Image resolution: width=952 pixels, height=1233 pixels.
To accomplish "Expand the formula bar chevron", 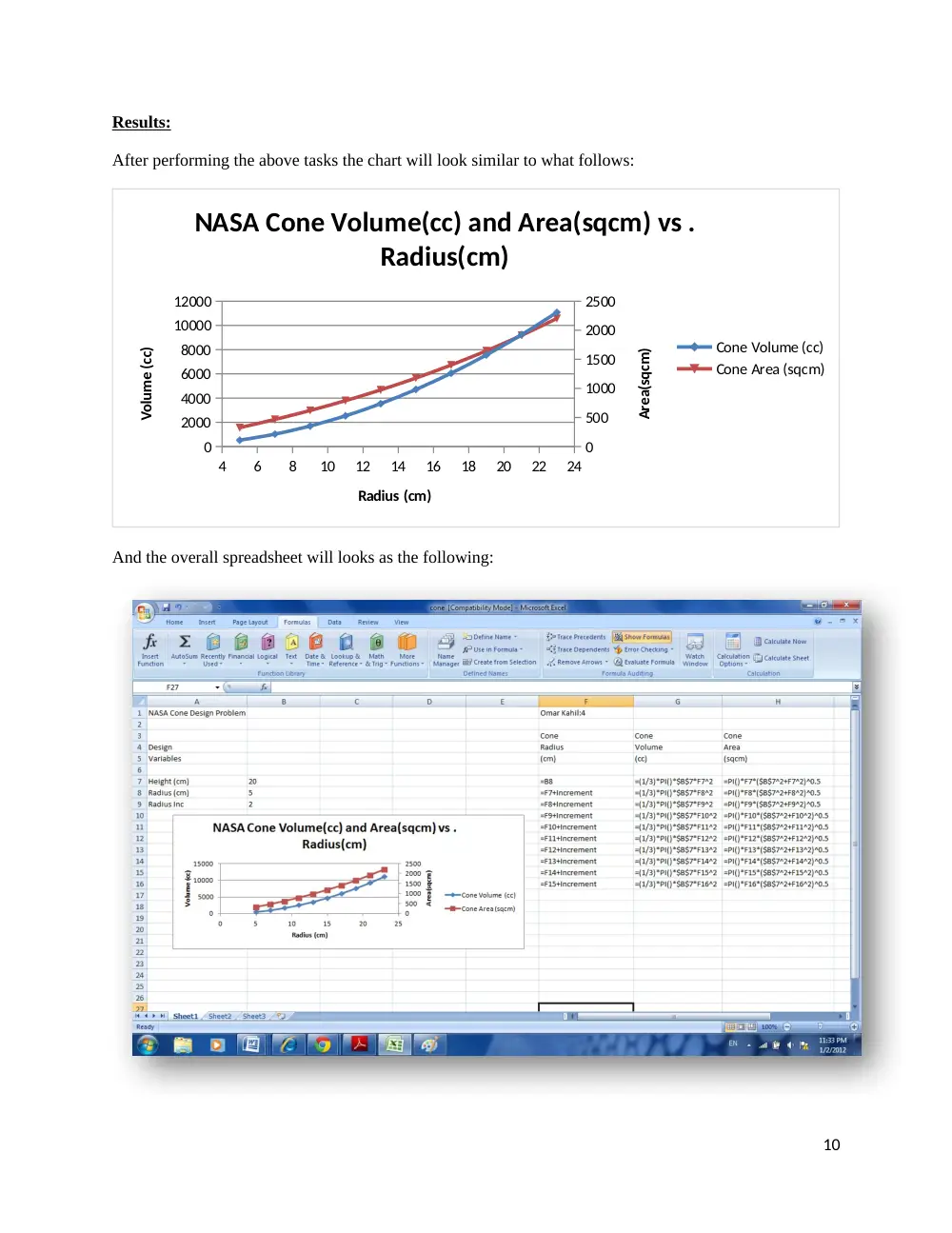I will pos(856,686).
